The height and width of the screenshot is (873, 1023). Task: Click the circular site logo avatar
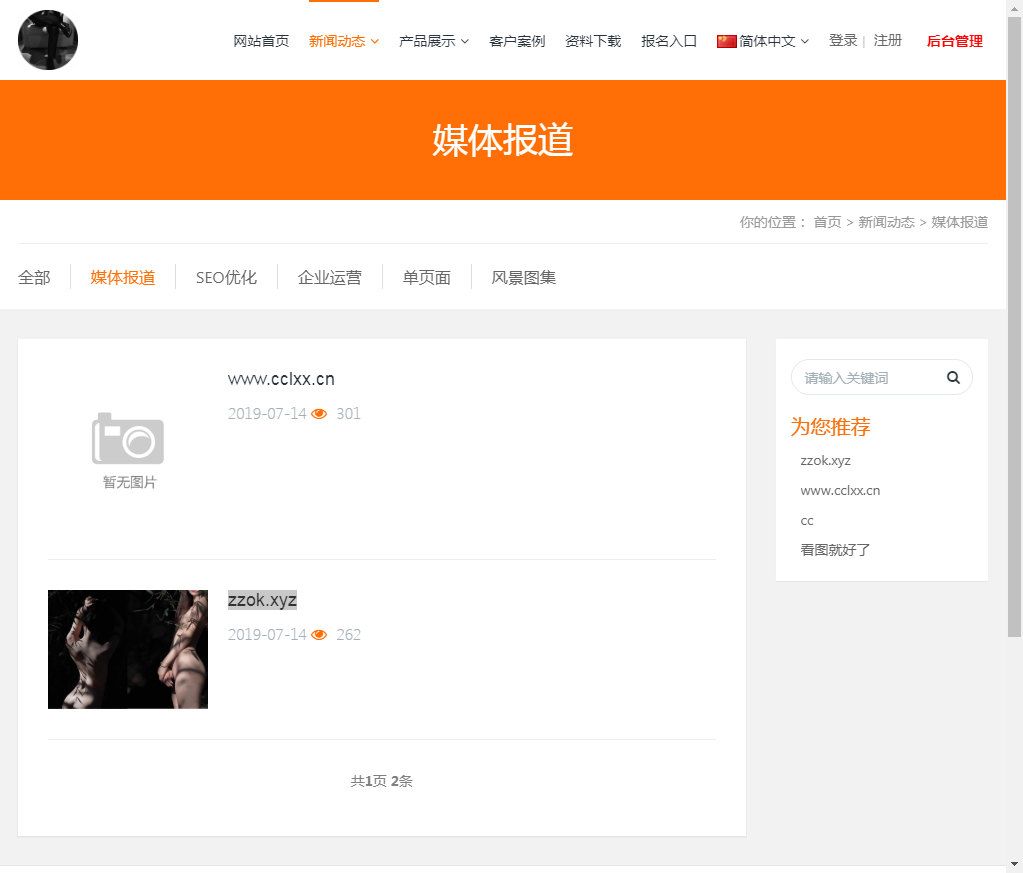pos(48,40)
